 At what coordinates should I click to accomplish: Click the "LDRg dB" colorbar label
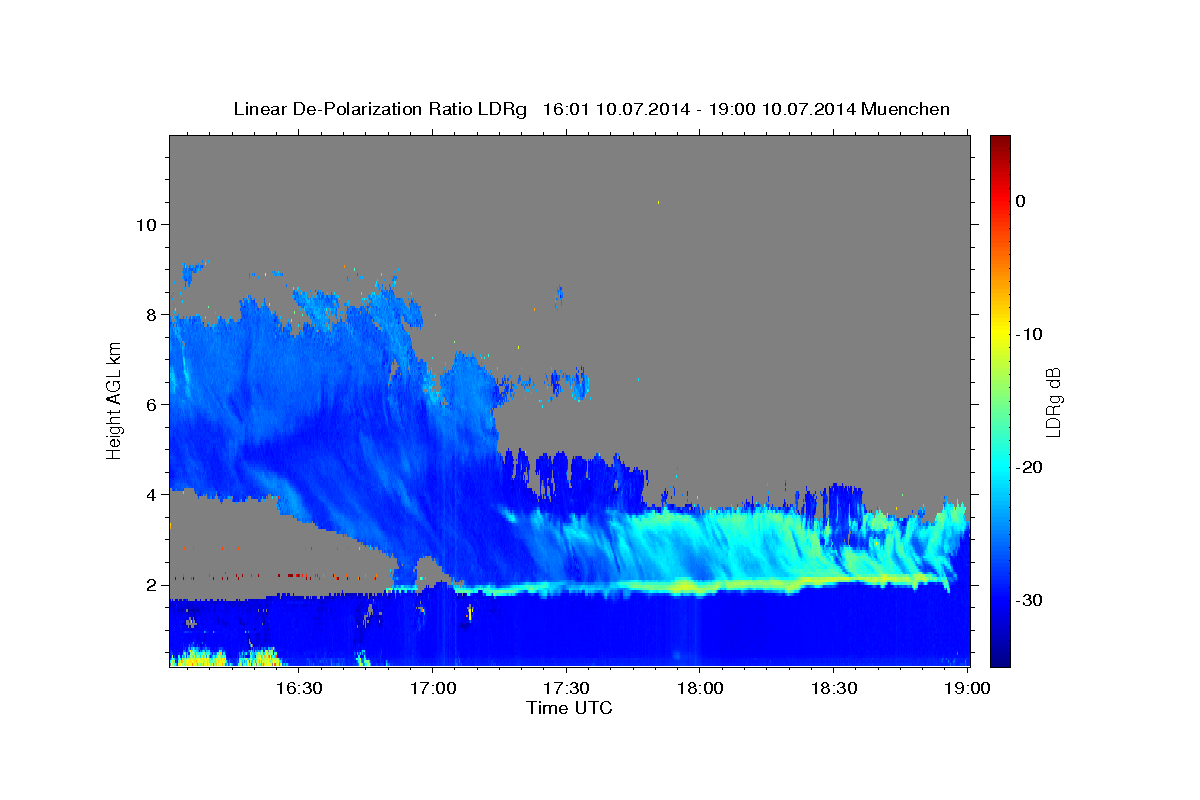1052,402
